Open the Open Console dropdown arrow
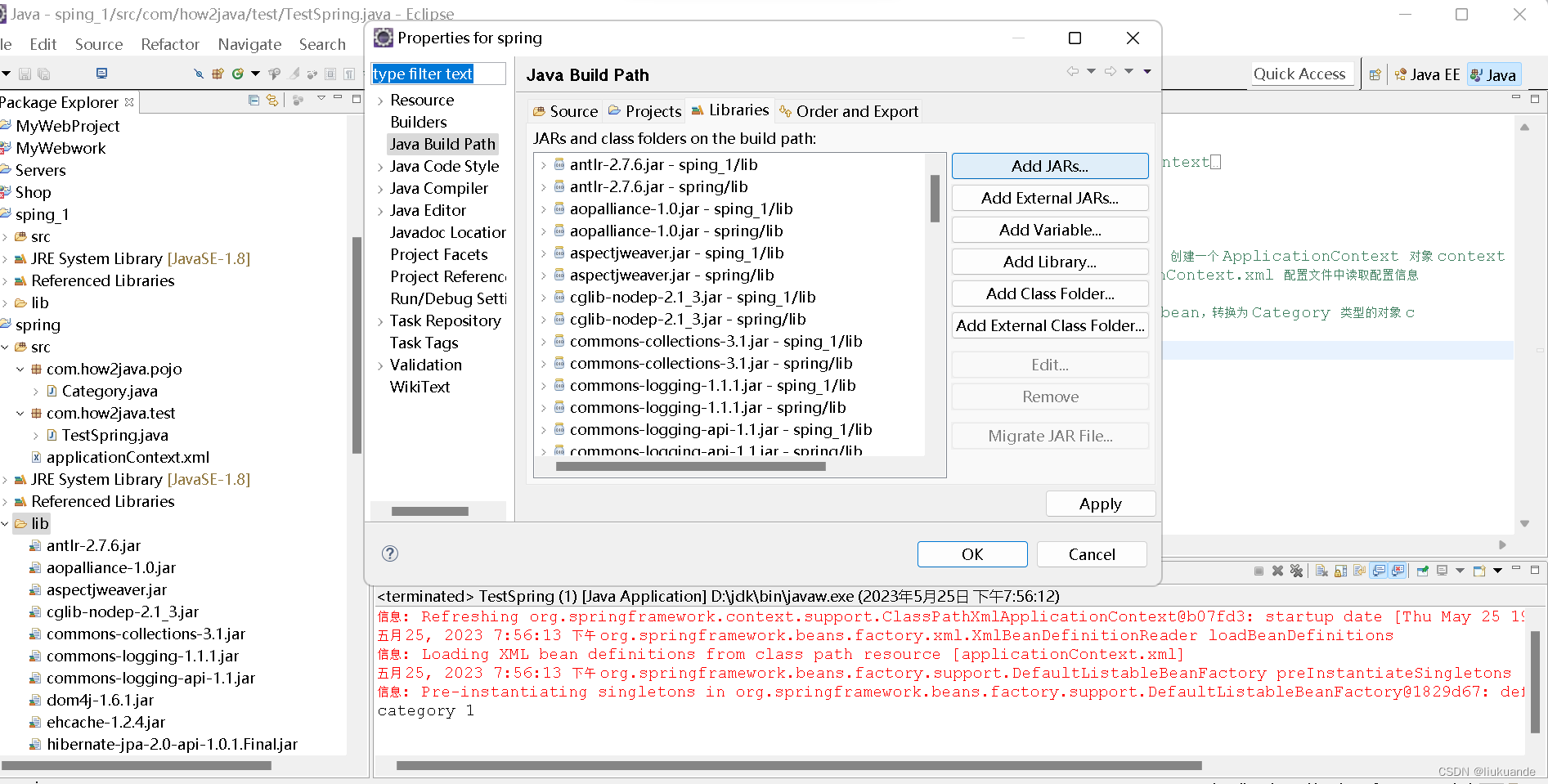 pyautogui.click(x=1497, y=571)
